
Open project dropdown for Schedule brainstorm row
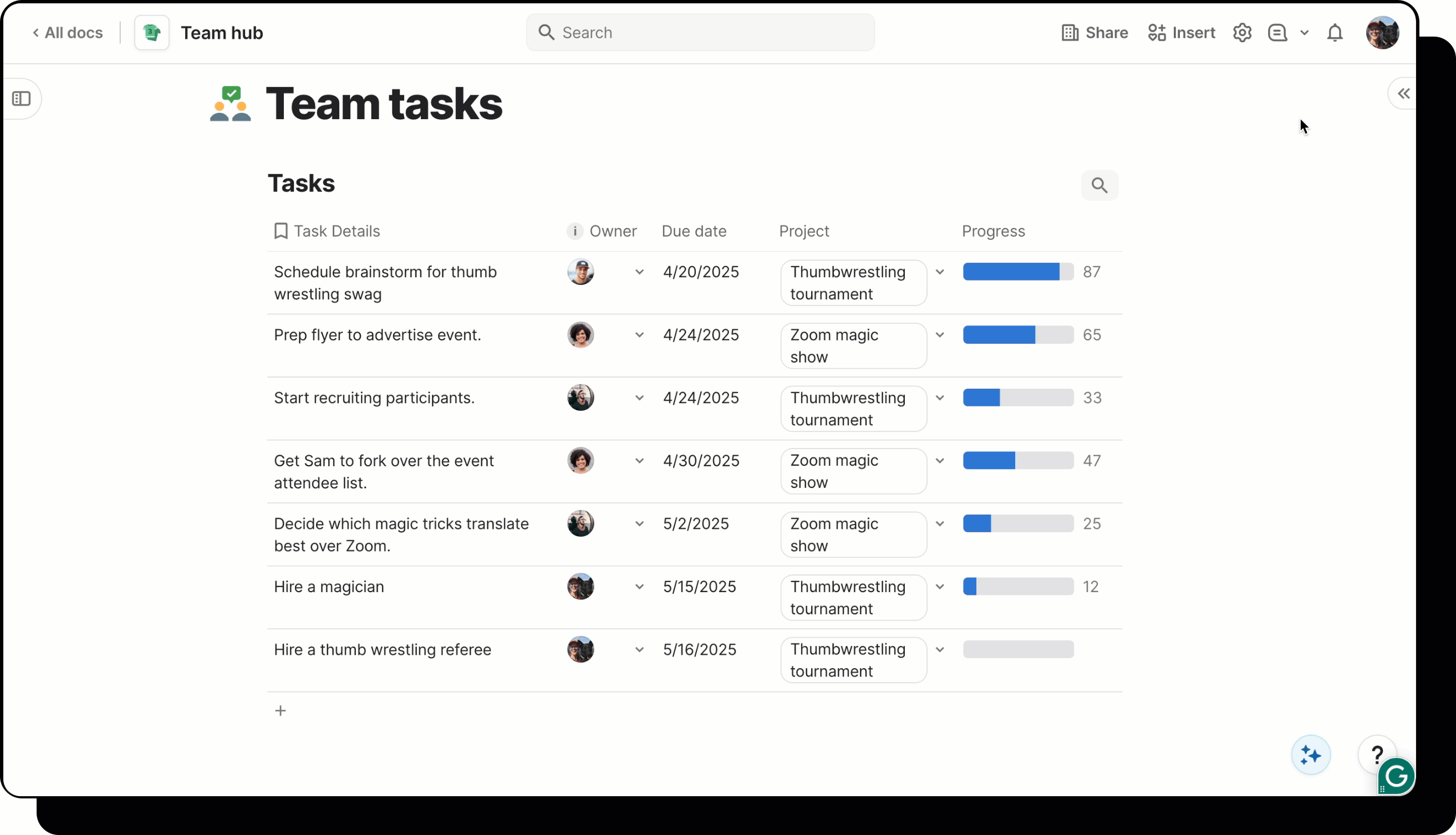(940, 272)
